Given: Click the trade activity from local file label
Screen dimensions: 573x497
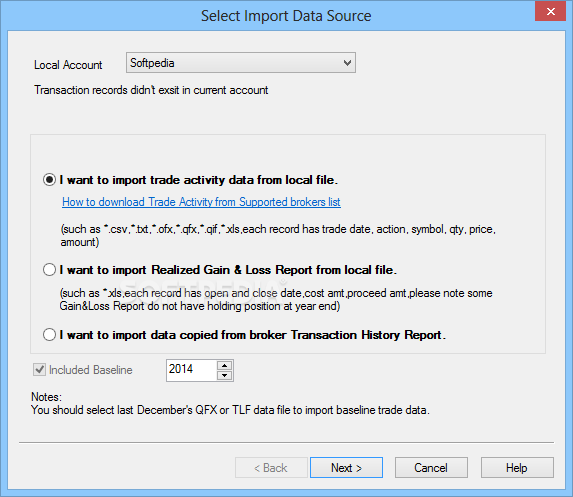Looking at the screenshot, I should coord(199,180).
